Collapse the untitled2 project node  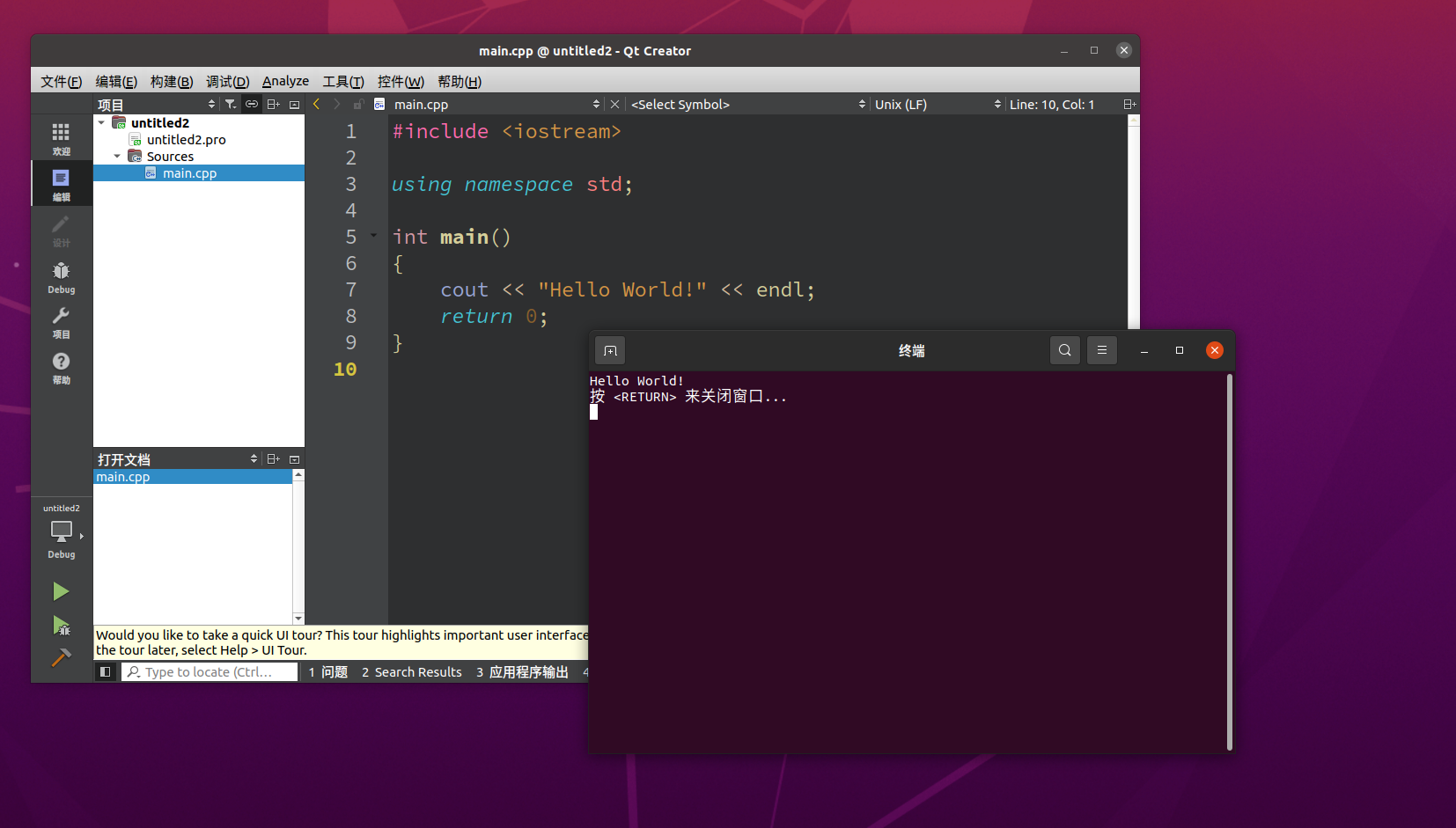(101, 123)
